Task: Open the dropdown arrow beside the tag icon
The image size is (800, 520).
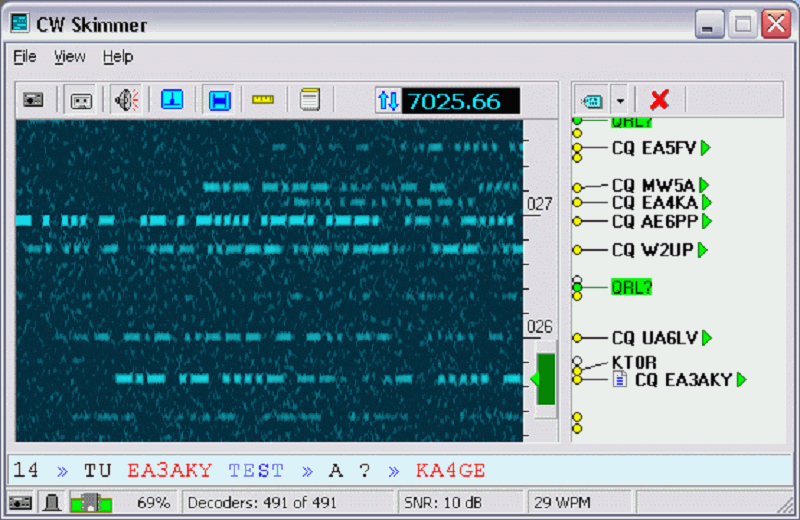Action: tap(620, 100)
